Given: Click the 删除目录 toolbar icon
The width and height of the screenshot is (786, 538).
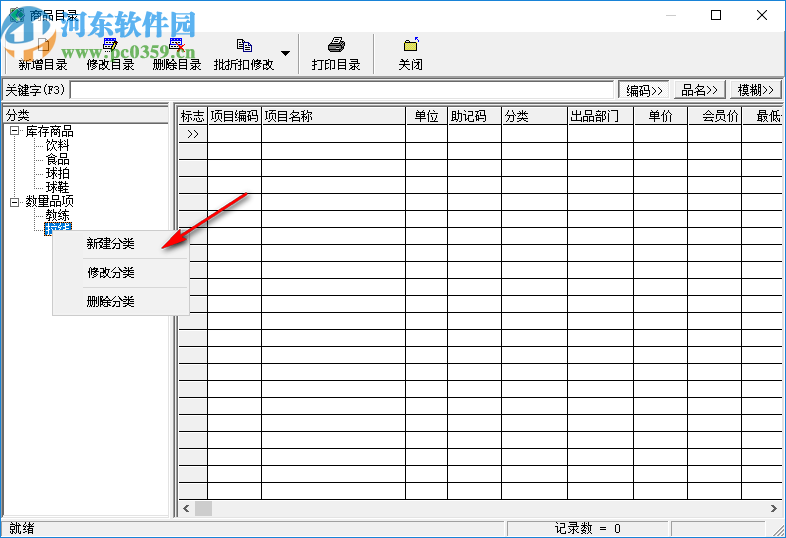Looking at the screenshot, I should (x=177, y=45).
